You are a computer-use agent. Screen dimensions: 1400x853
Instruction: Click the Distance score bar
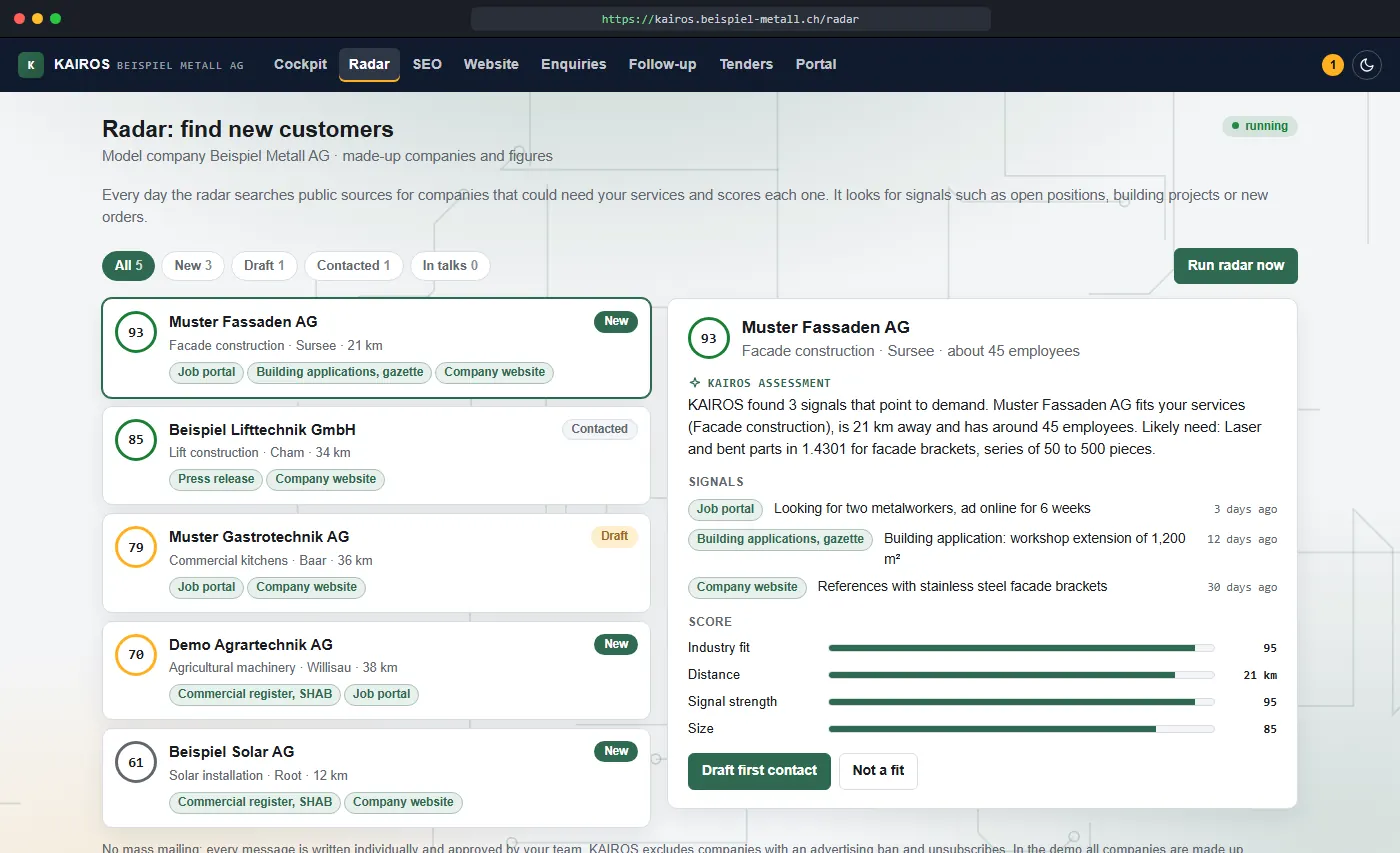point(1021,675)
